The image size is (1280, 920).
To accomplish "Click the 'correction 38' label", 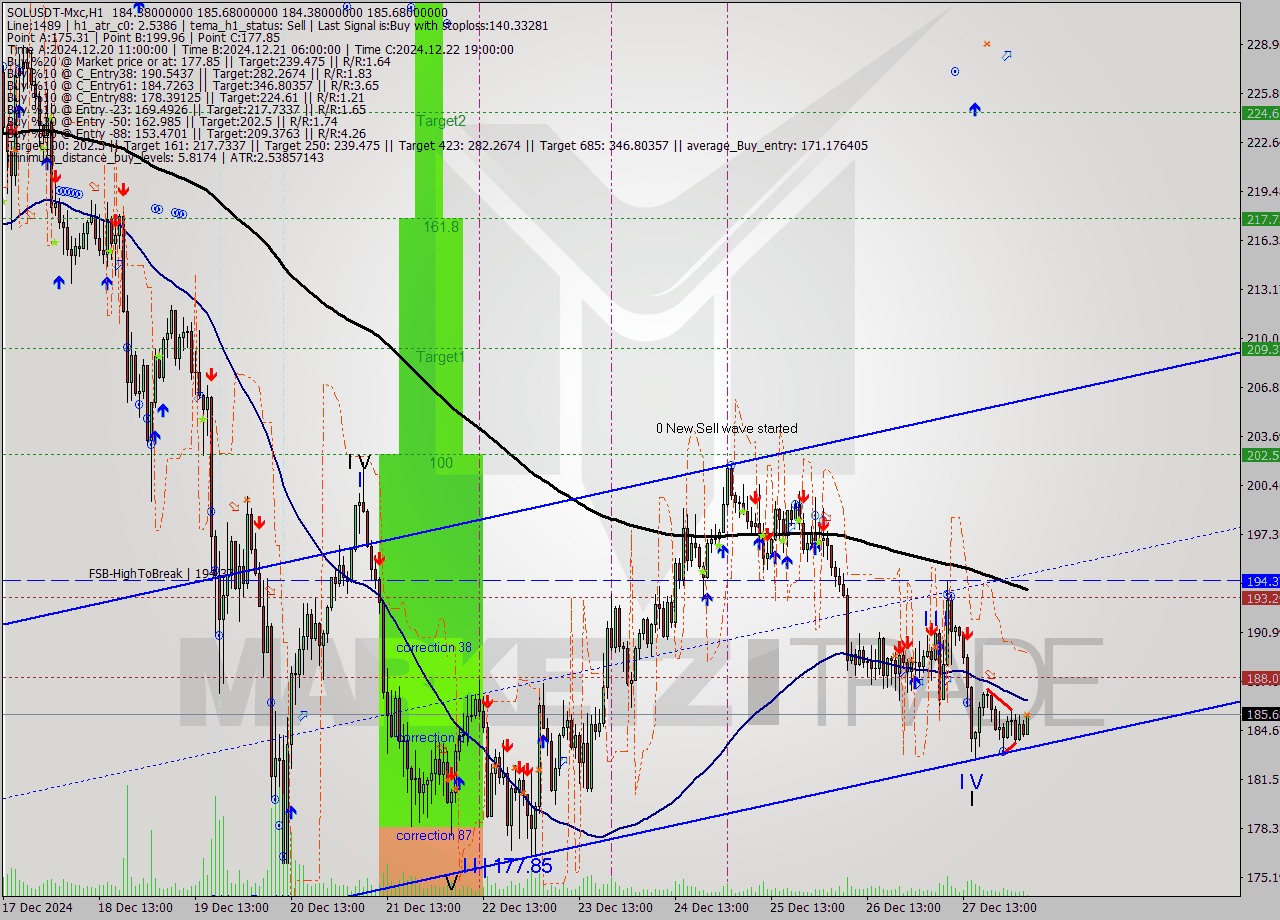I will point(434,647).
